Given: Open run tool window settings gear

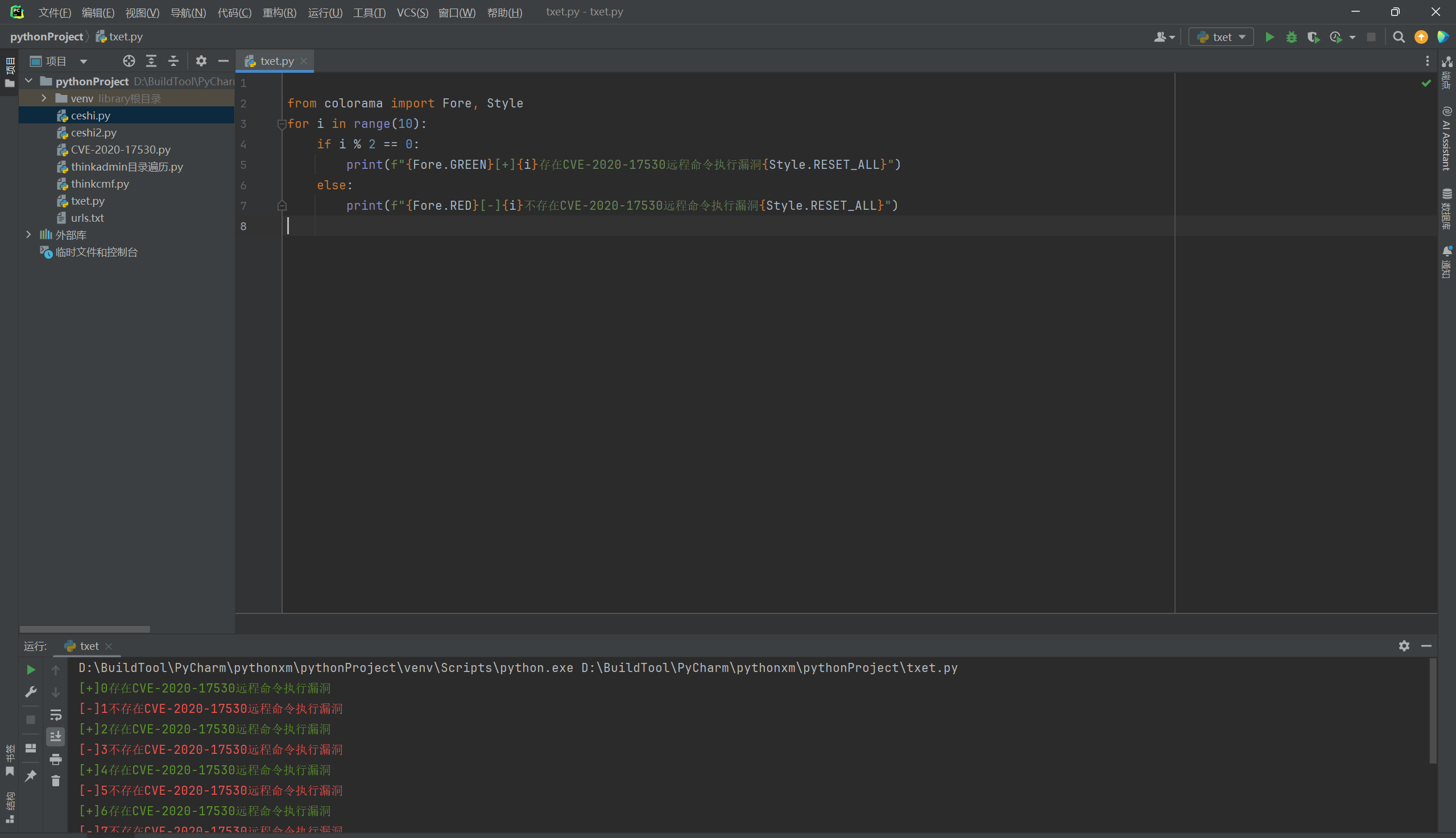Looking at the screenshot, I should 1404,646.
